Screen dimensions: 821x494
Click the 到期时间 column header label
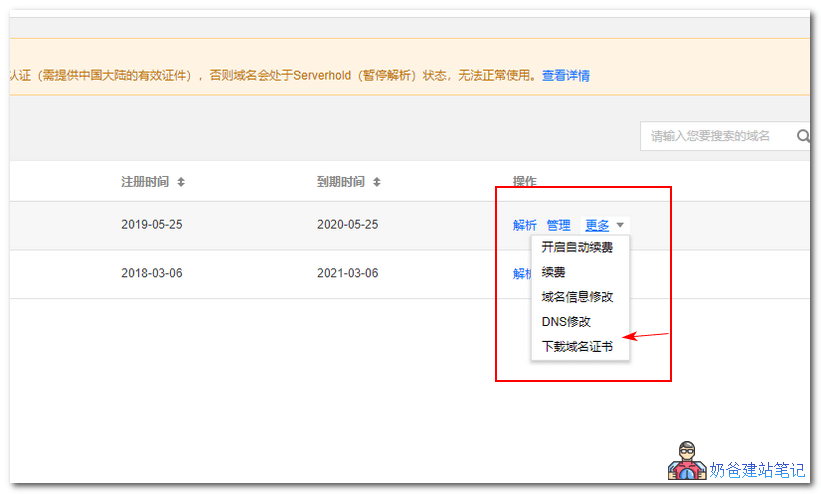pyautogui.click(x=341, y=182)
